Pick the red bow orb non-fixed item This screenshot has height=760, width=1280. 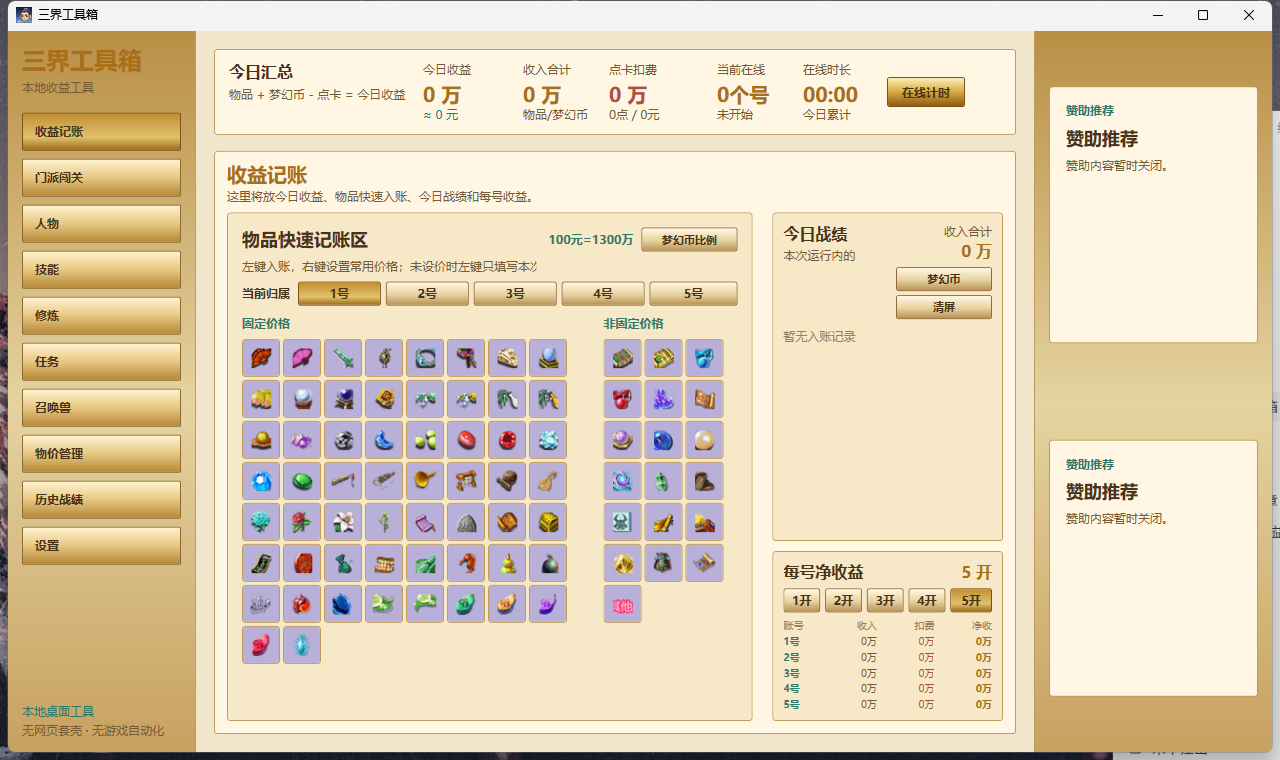coord(623,399)
